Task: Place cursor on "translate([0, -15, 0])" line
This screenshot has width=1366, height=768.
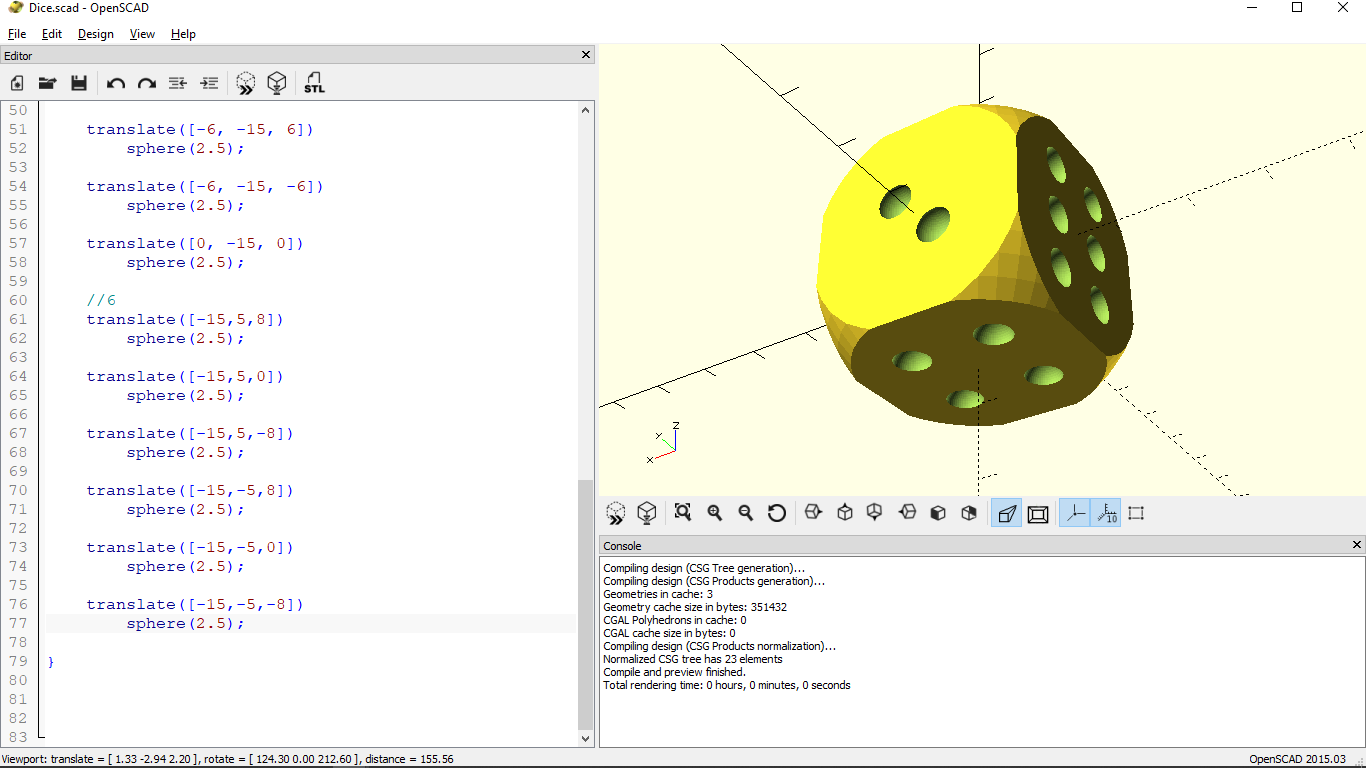Action: [x=195, y=243]
